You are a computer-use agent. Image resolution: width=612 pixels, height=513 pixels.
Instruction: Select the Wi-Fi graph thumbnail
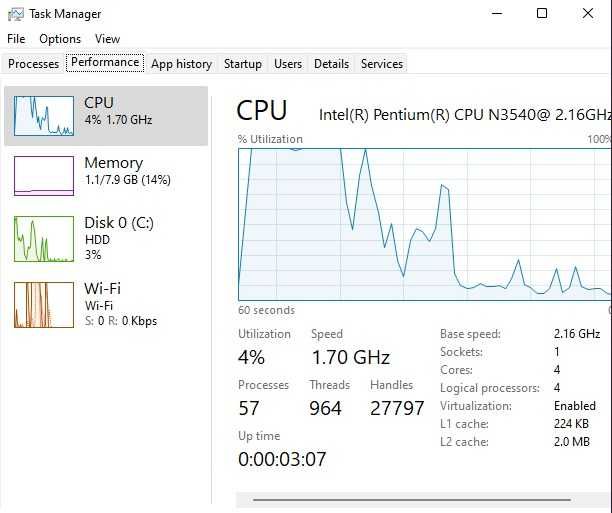44,305
